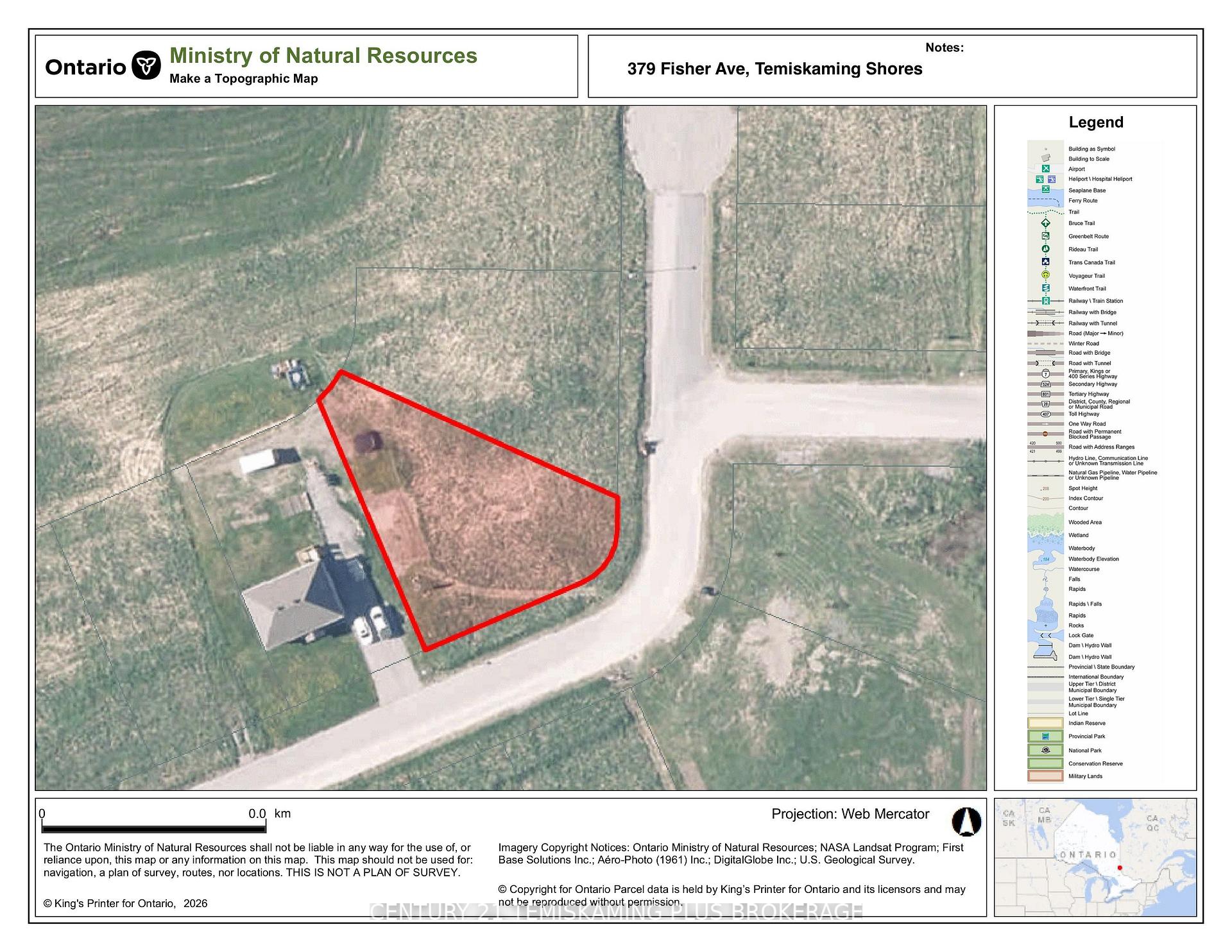Click the 379 Fisher Ave notes text
Viewport: 1232px width, 952px height.
(x=774, y=69)
